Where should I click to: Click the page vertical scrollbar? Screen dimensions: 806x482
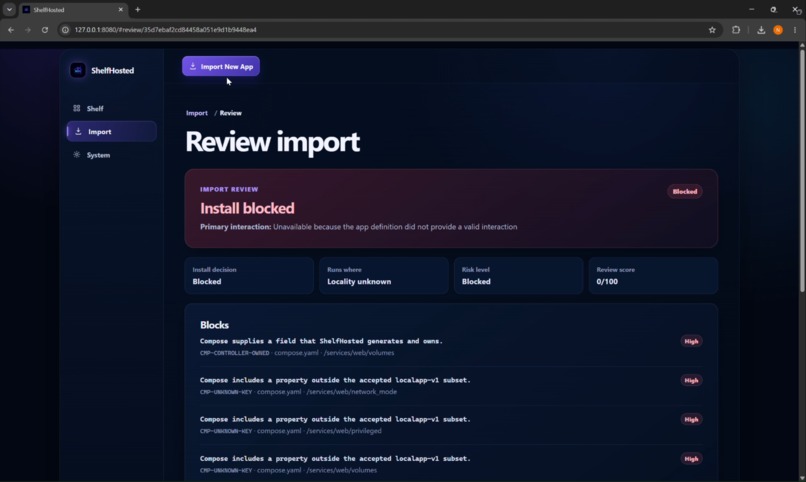[x=802, y=169]
